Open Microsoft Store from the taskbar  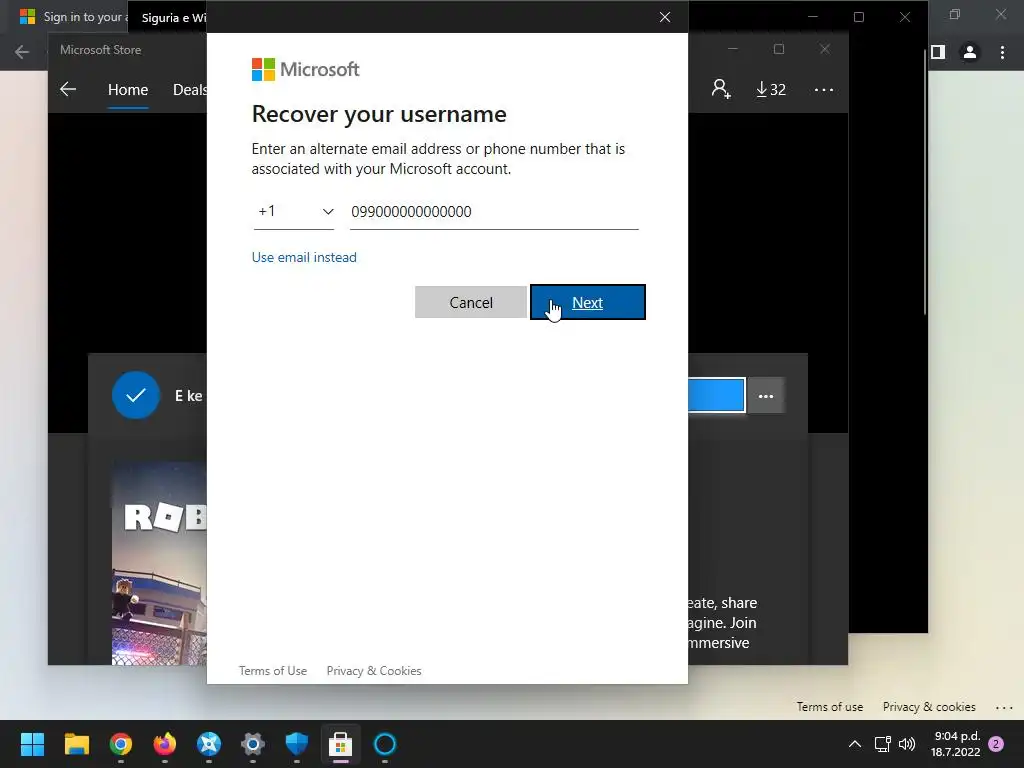point(341,744)
